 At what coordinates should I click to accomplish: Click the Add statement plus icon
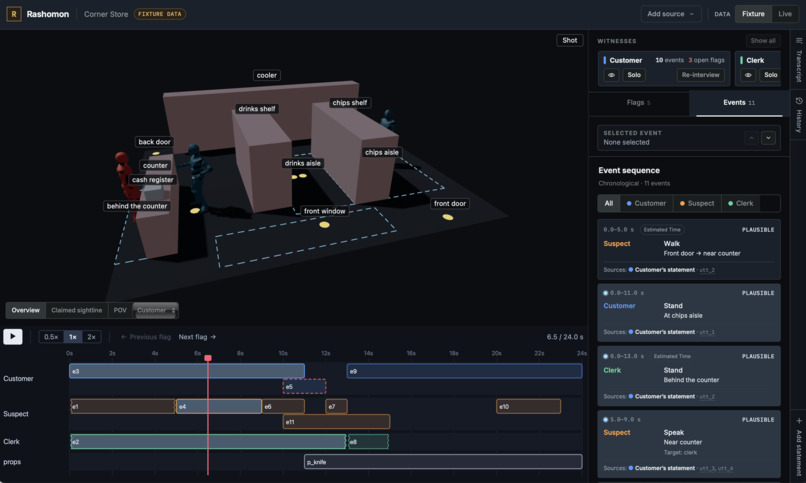point(798,421)
